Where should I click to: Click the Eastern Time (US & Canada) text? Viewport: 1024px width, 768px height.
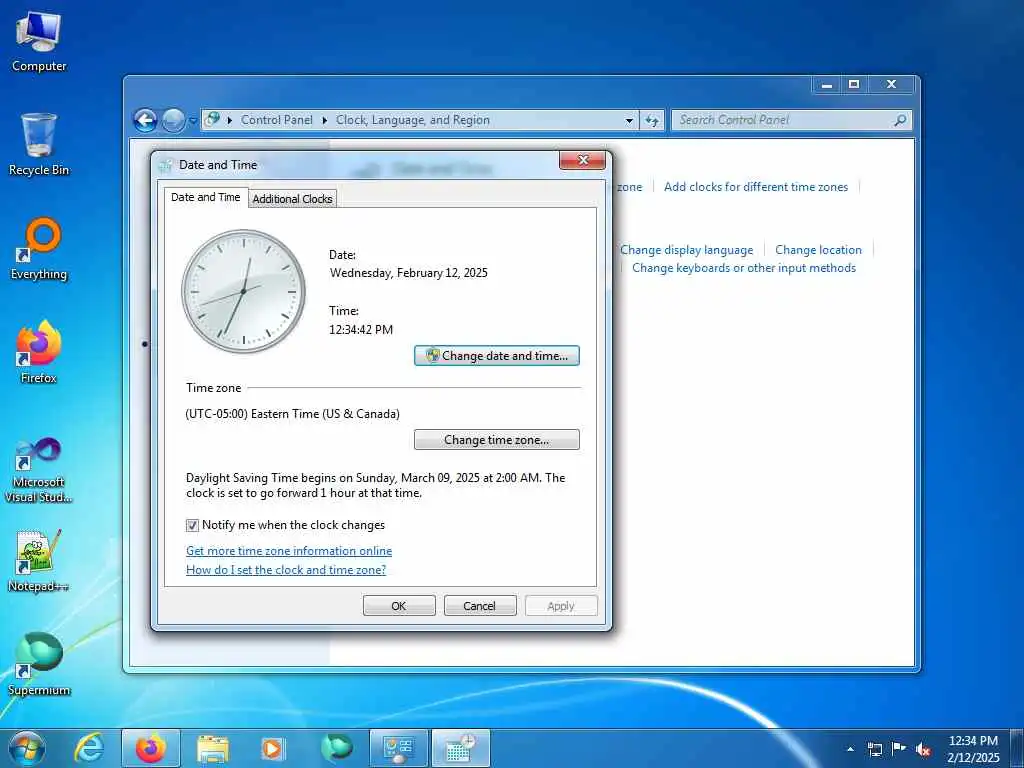(293, 414)
